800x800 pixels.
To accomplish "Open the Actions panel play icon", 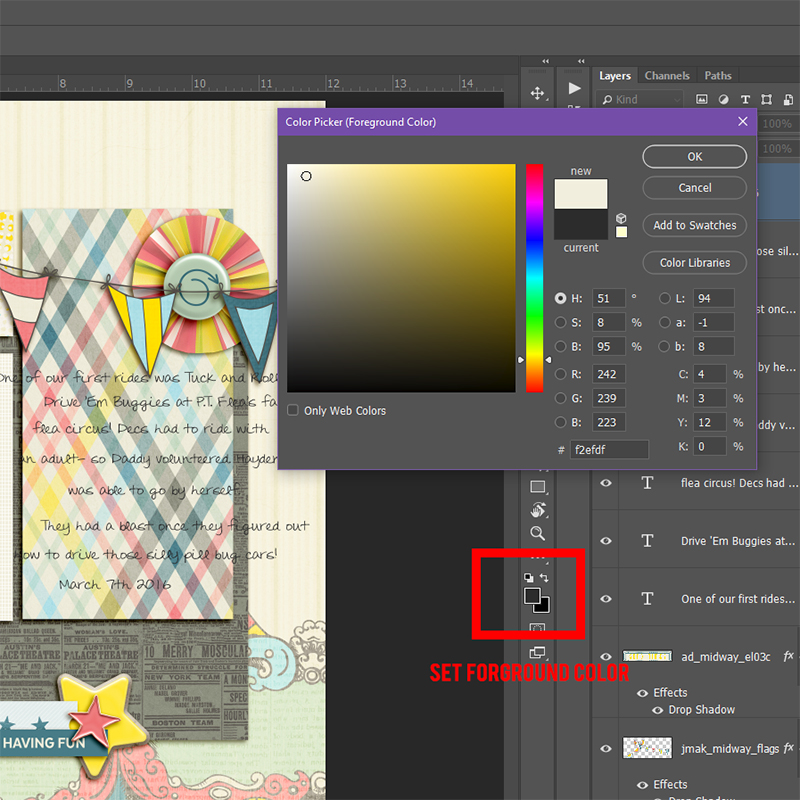I will [x=574, y=88].
